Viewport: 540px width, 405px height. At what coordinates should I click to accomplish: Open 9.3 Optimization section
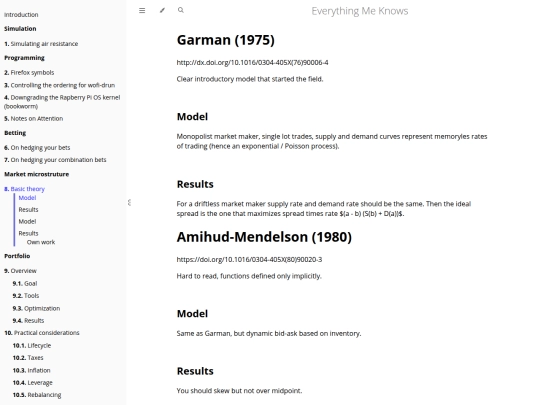click(x=36, y=309)
